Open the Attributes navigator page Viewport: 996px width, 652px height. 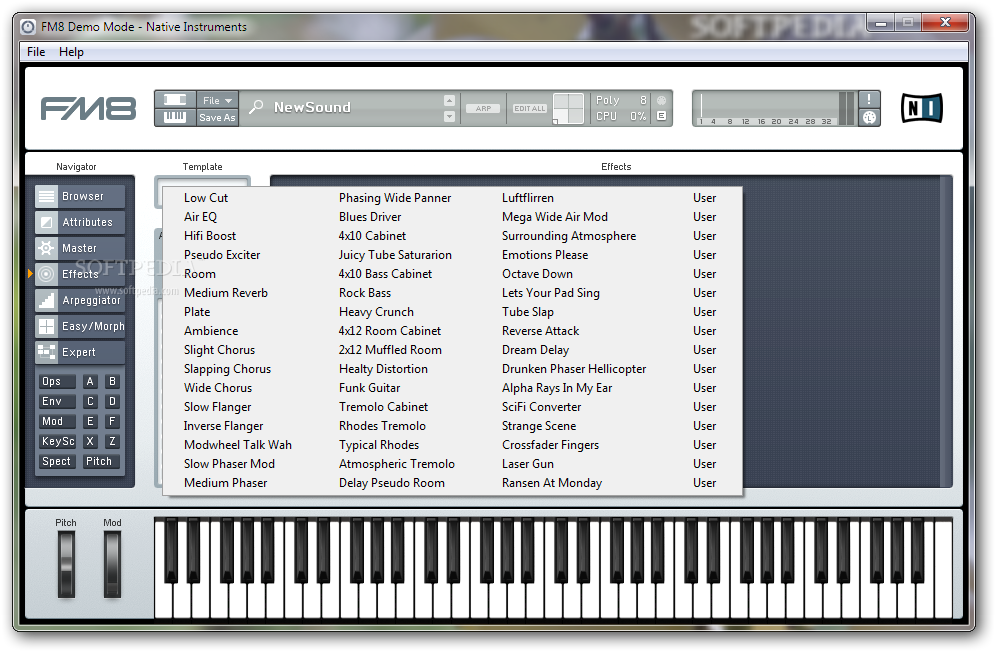point(80,222)
